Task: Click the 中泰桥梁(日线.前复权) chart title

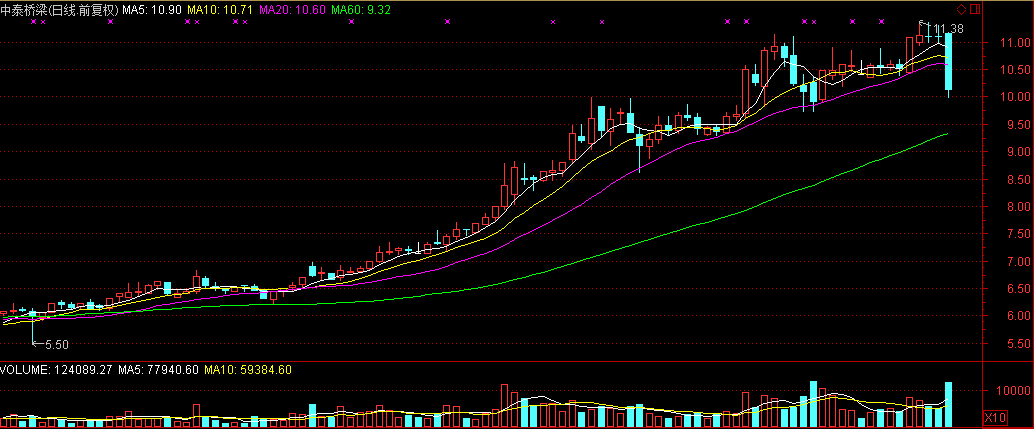Action: (x=59, y=9)
